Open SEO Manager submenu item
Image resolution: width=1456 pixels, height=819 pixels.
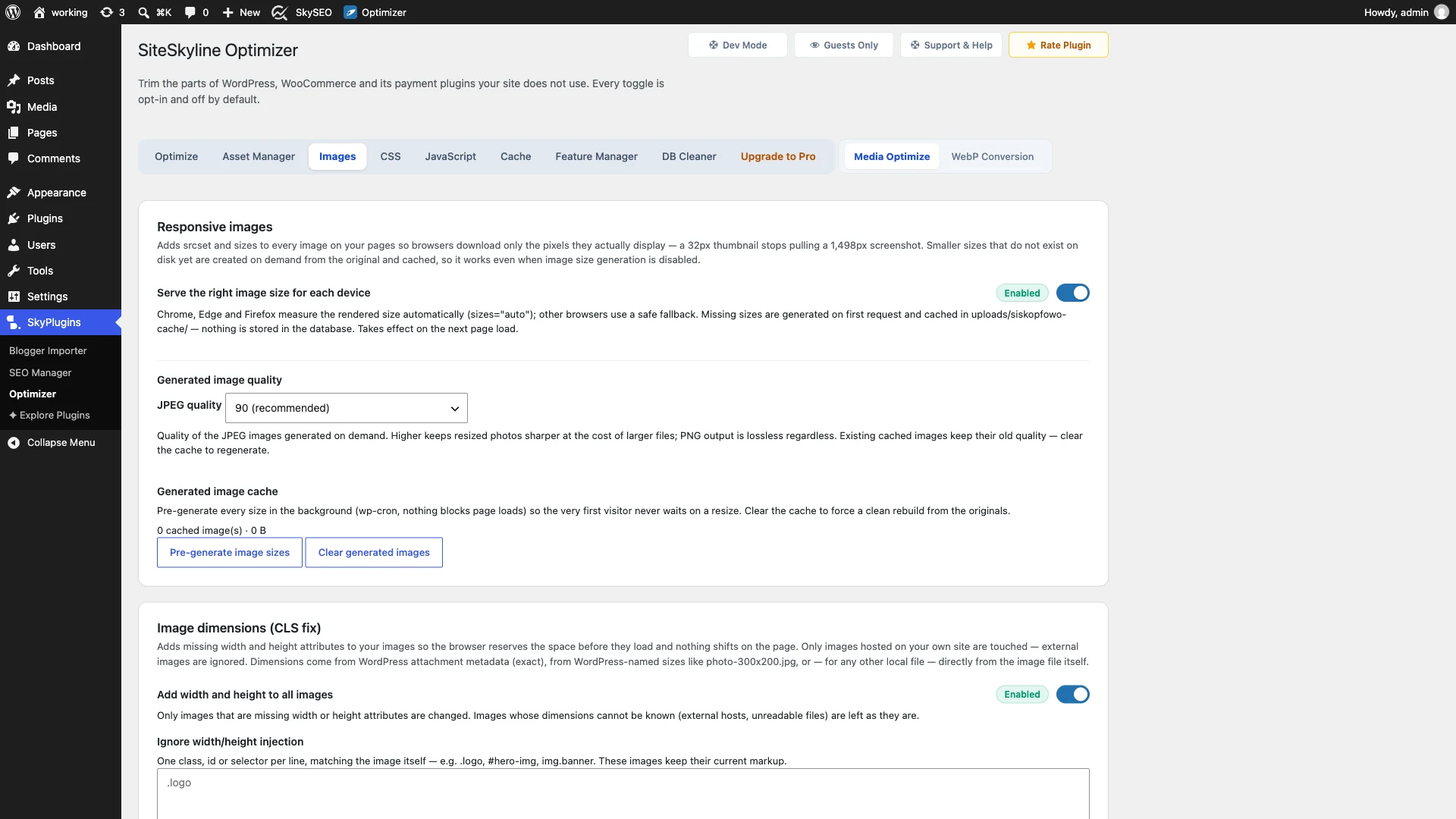coord(40,372)
